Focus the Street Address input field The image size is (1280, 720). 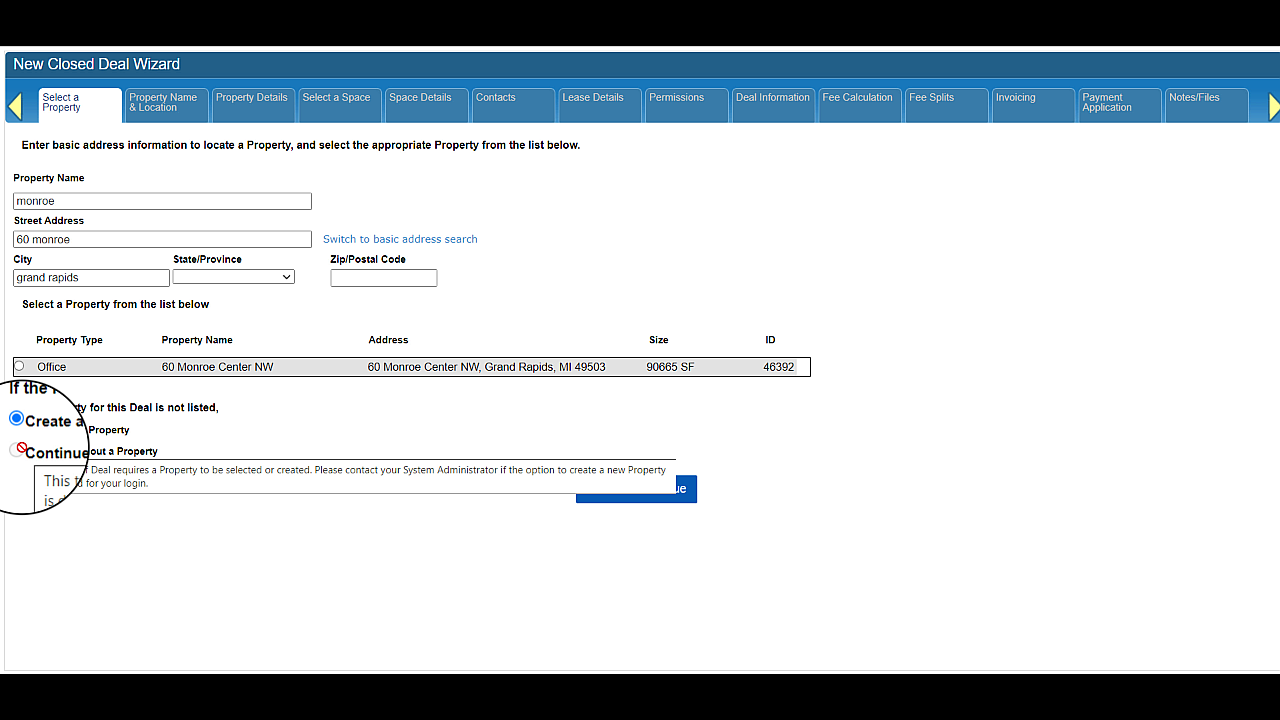pyautogui.click(x=162, y=240)
